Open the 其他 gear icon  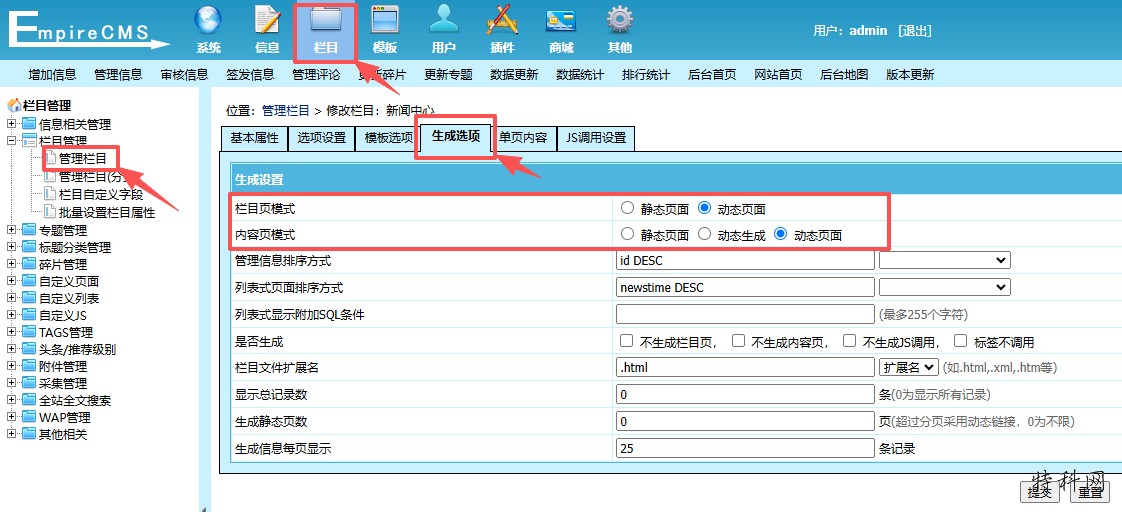(x=620, y=20)
